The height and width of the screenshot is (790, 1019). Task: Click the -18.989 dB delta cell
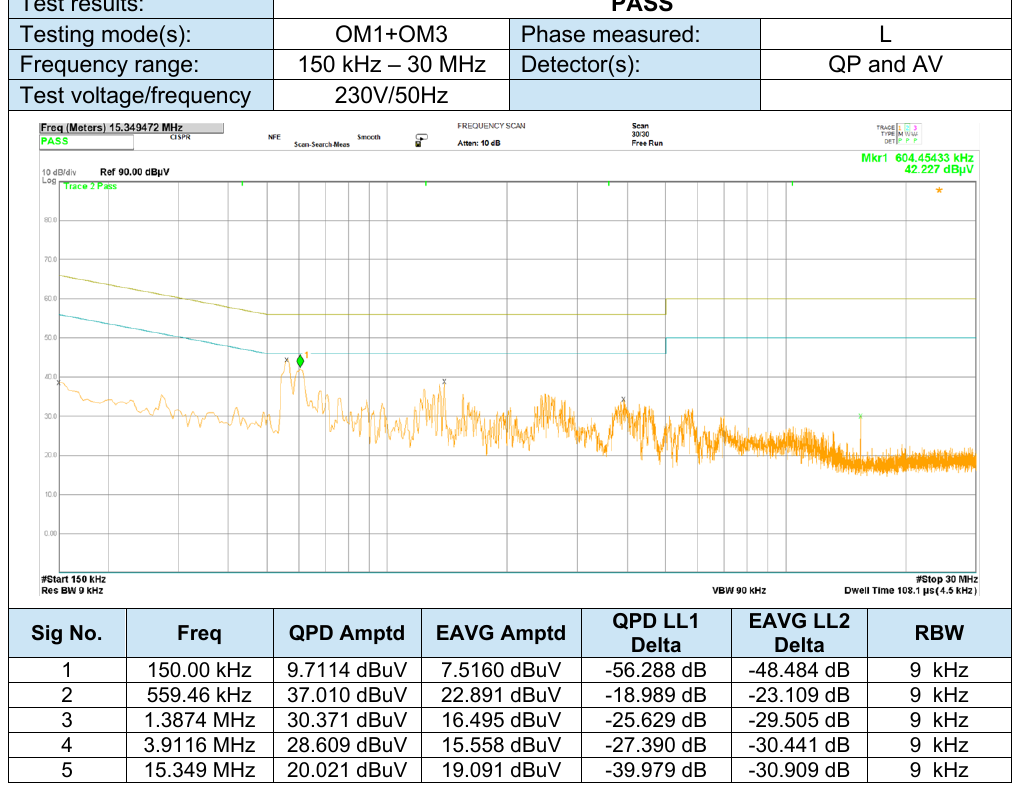[x=656, y=695]
